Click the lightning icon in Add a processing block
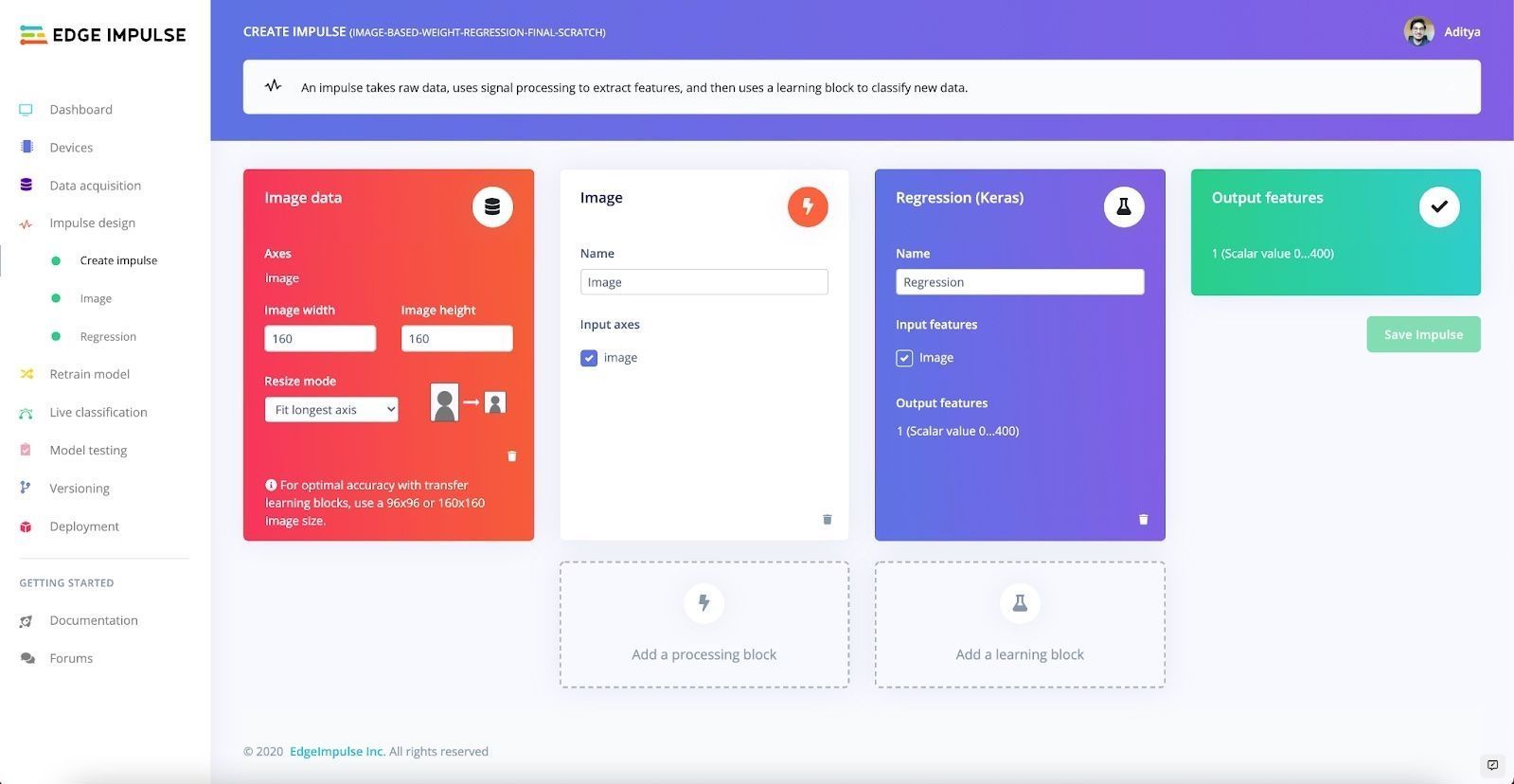Screen dimensions: 1514x784 point(704,603)
